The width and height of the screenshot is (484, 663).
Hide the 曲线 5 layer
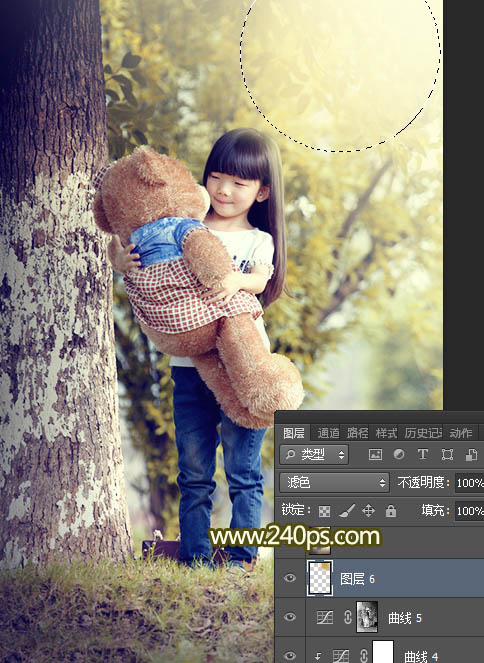(290, 617)
